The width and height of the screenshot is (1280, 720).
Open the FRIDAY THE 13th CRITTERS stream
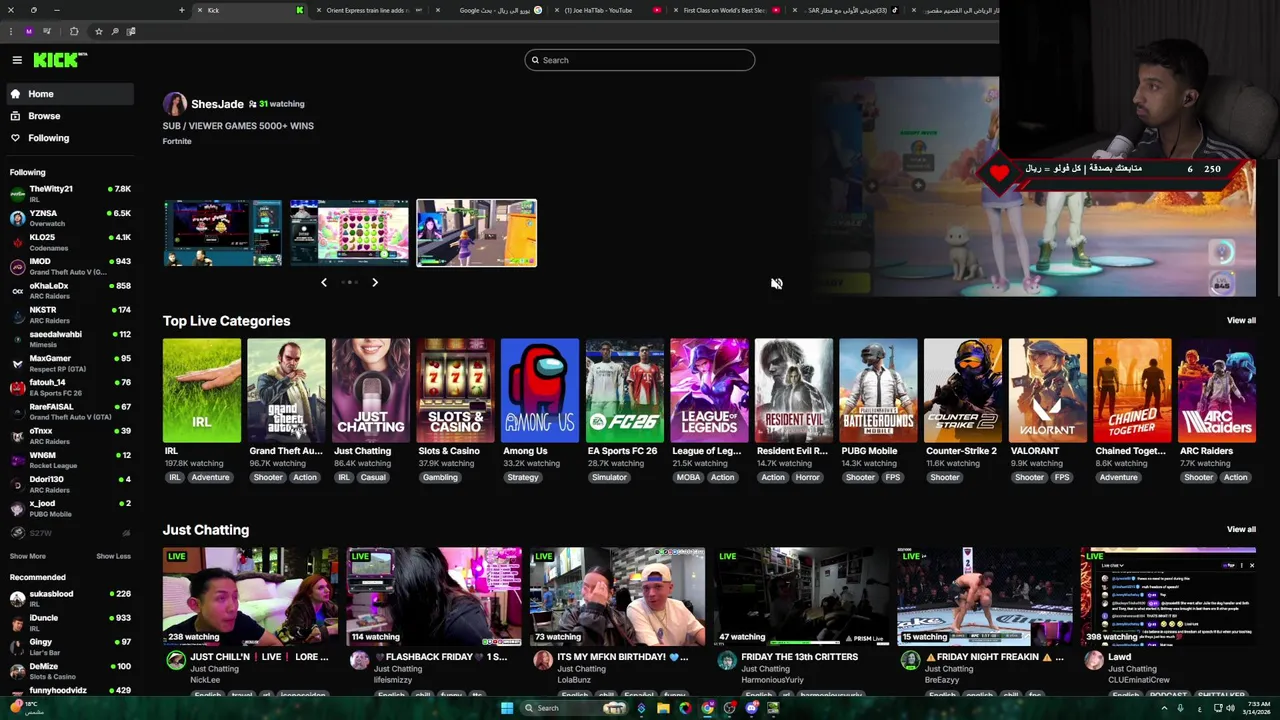click(x=801, y=597)
